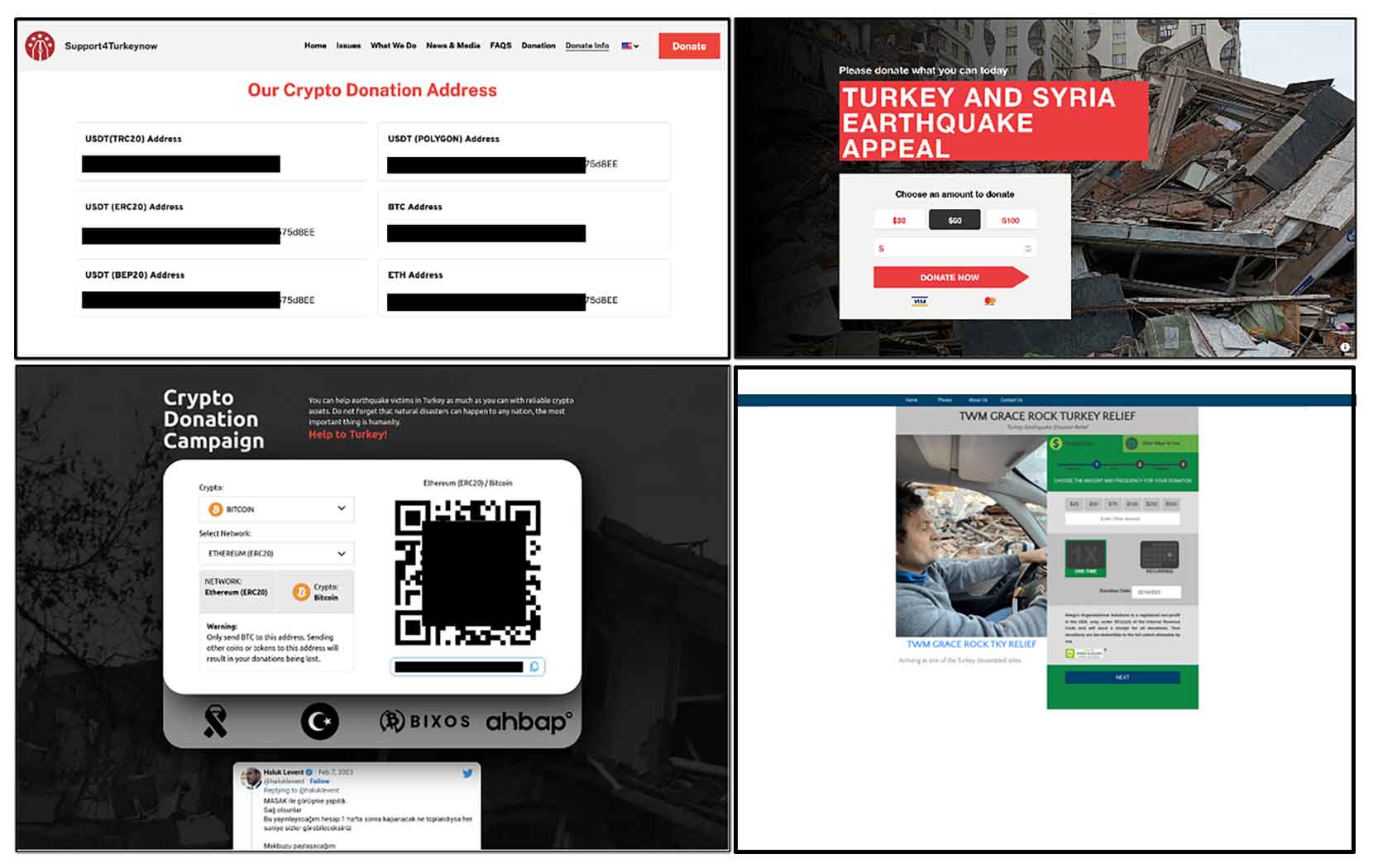Click step 2 marker in donation progress
This screenshot has width=1373, height=868.
1139,465
